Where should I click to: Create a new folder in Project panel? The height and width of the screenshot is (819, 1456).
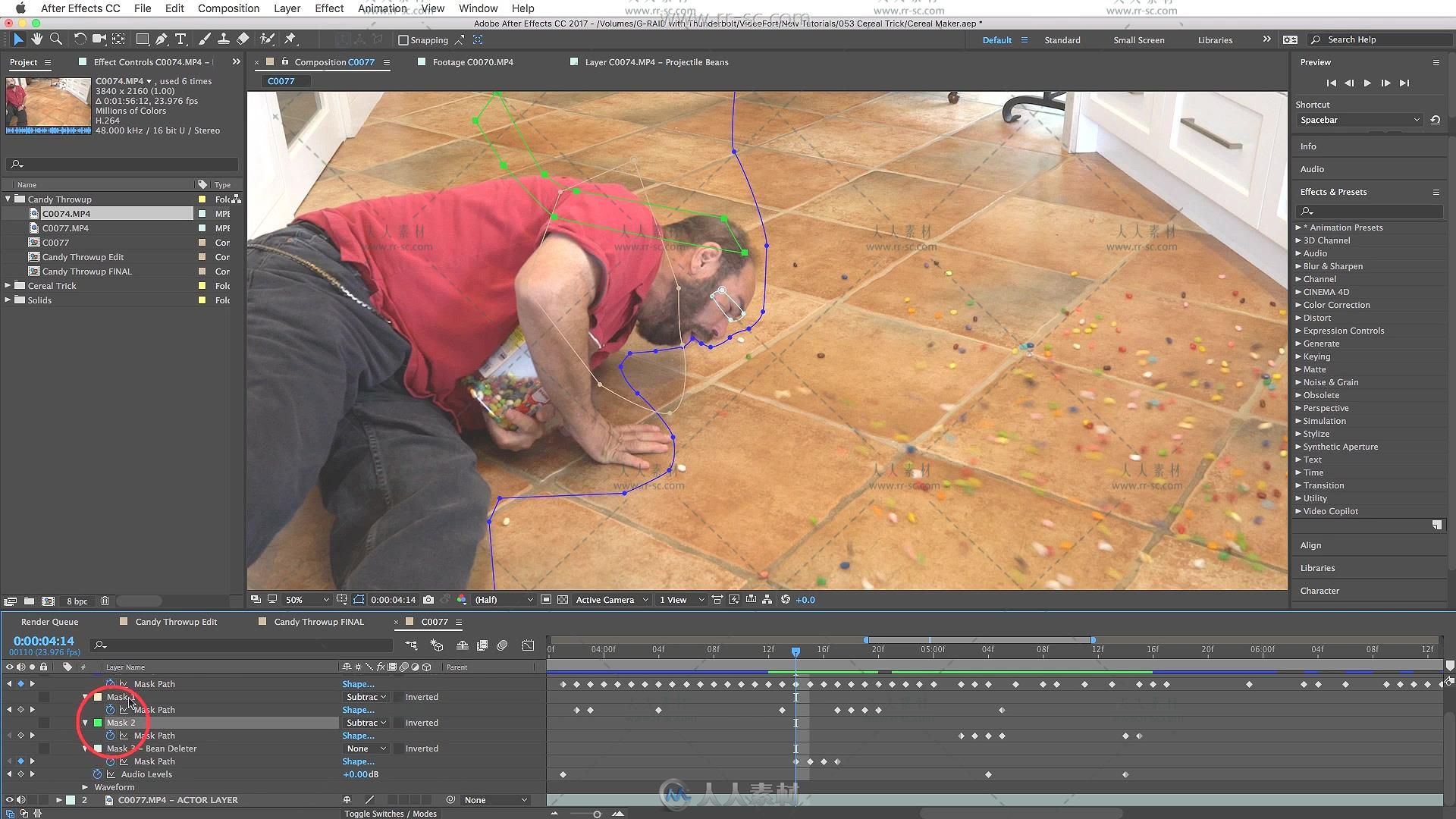click(x=29, y=601)
